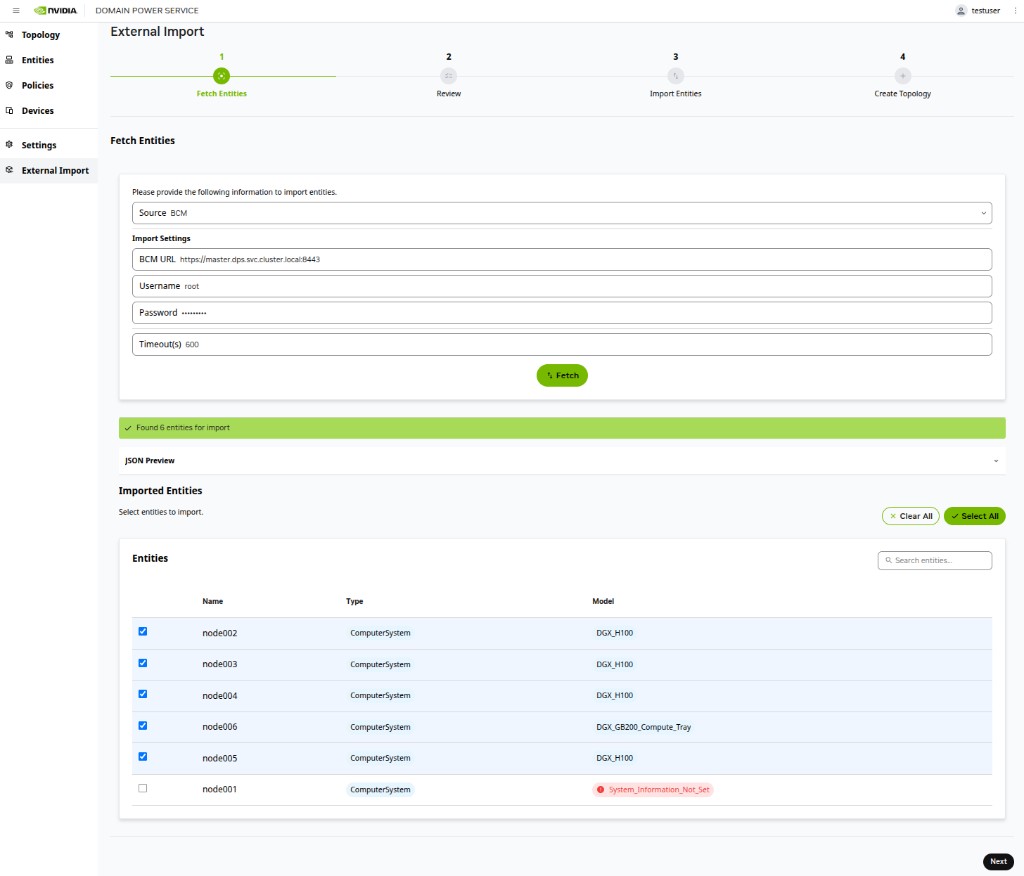Select the Review step circle
Screen dimensions: 1024x876
[x=449, y=76]
